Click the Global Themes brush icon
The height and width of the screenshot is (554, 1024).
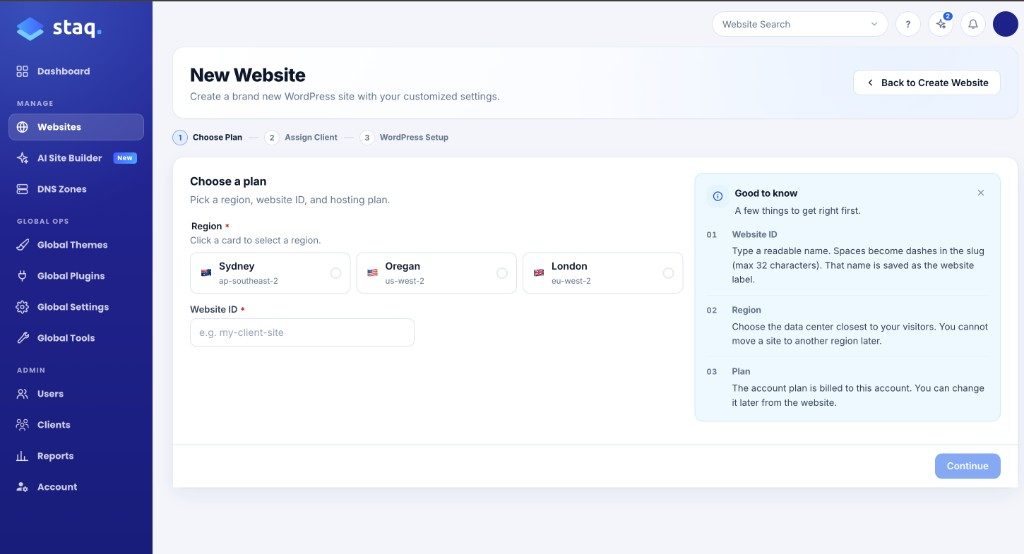22,245
